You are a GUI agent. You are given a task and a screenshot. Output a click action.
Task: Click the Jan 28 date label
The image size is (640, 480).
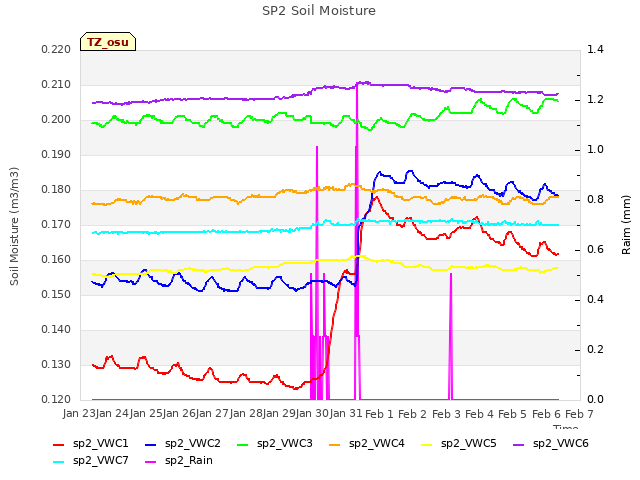[x=246, y=414]
